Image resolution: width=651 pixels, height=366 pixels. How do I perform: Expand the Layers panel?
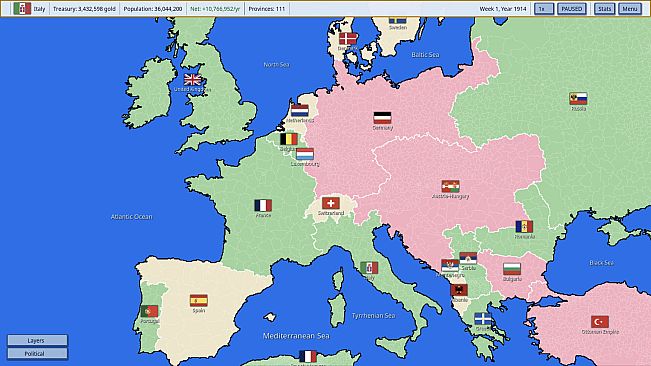pos(37,340)
